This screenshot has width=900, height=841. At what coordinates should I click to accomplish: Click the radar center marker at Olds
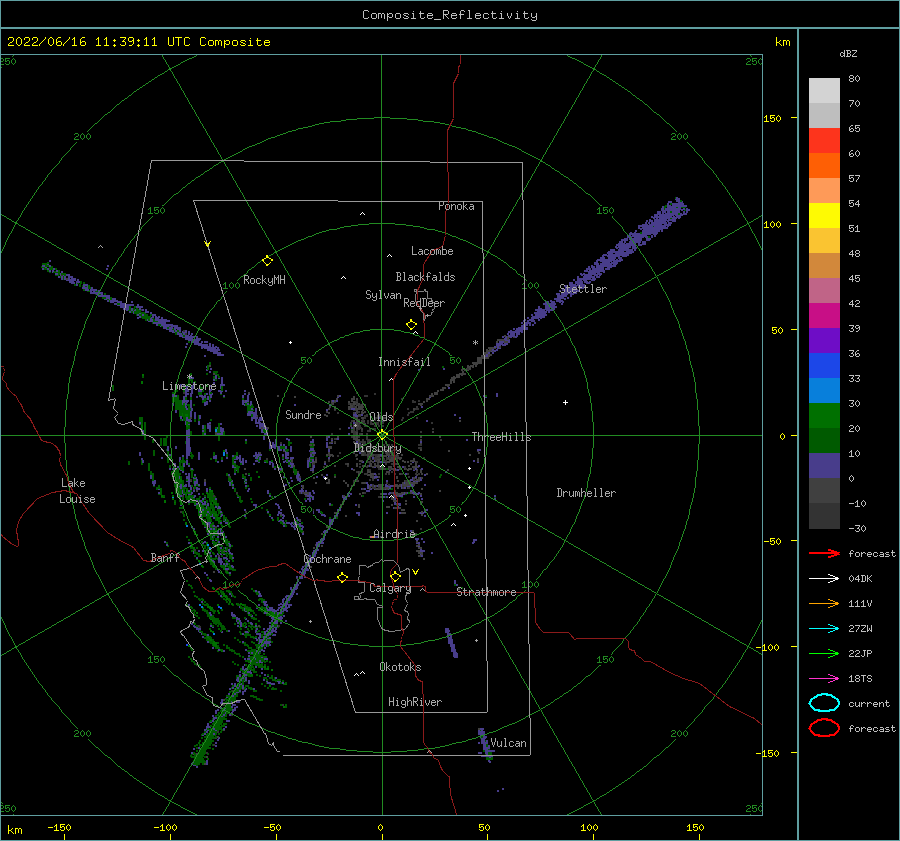[382, 435]
